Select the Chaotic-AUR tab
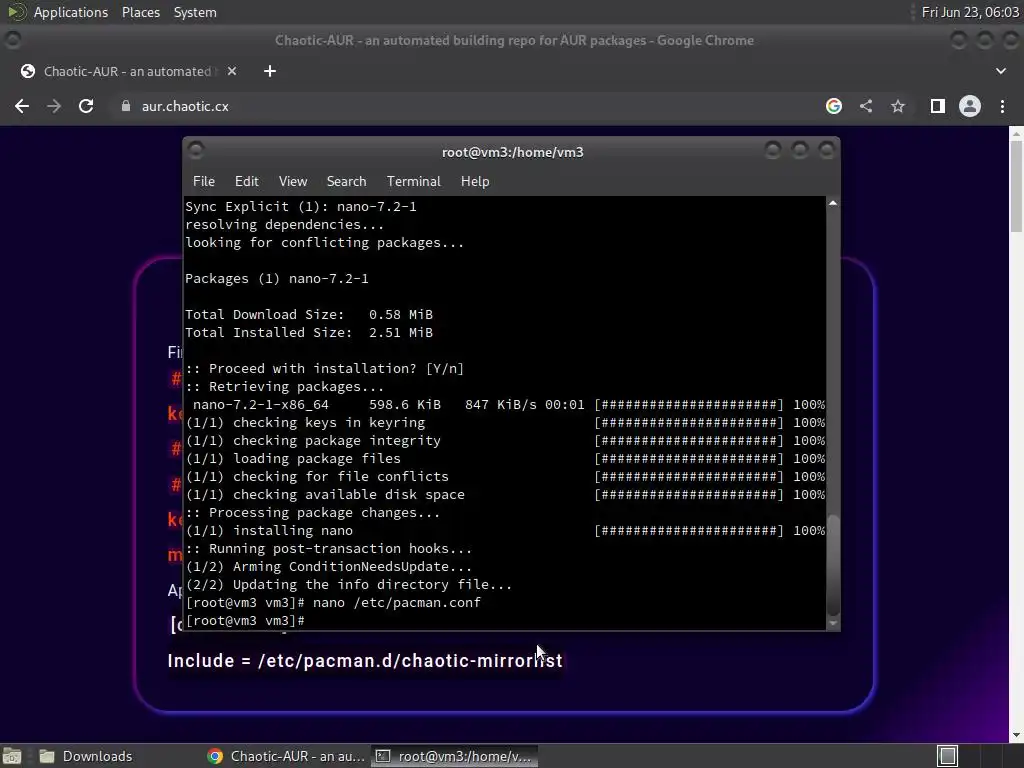The image size is (1024, 768). point(127,71)
